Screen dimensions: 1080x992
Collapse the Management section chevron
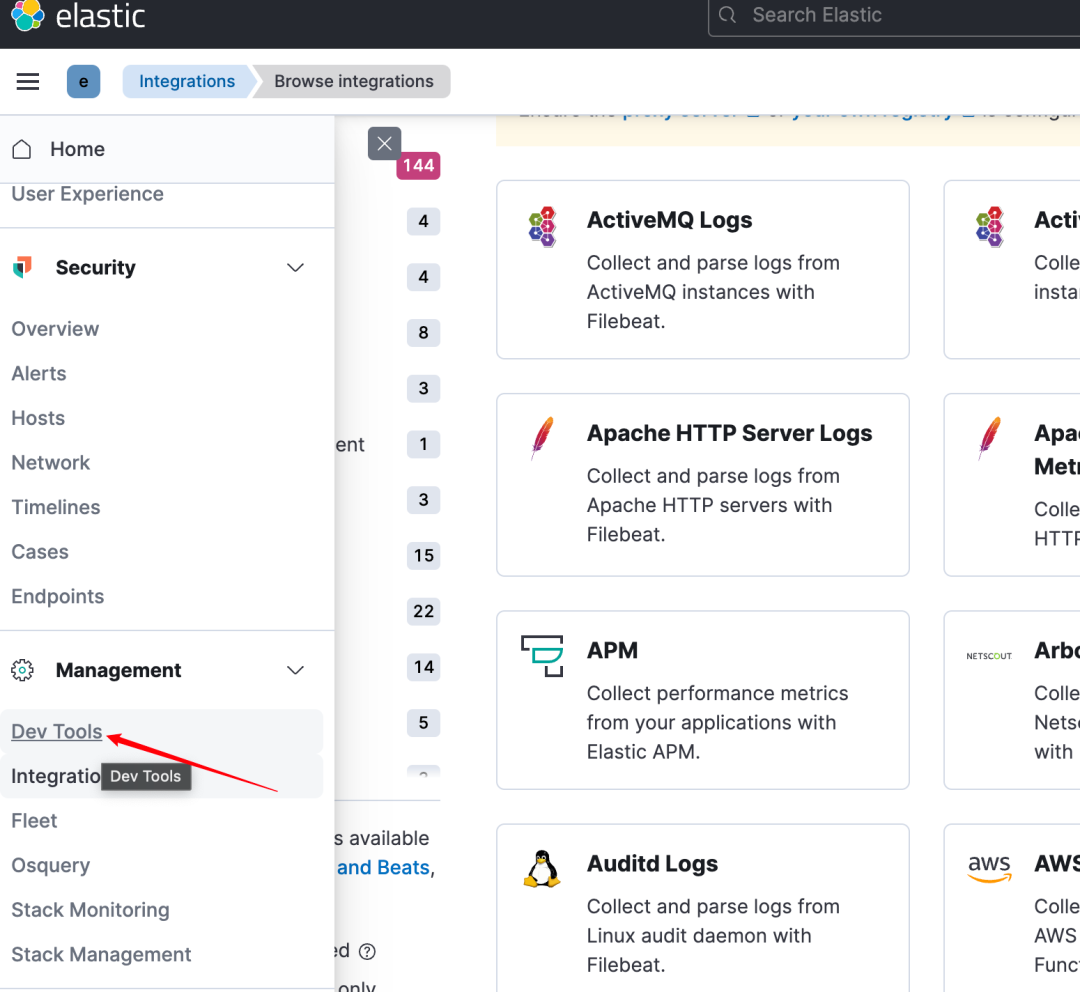[295, 670]
